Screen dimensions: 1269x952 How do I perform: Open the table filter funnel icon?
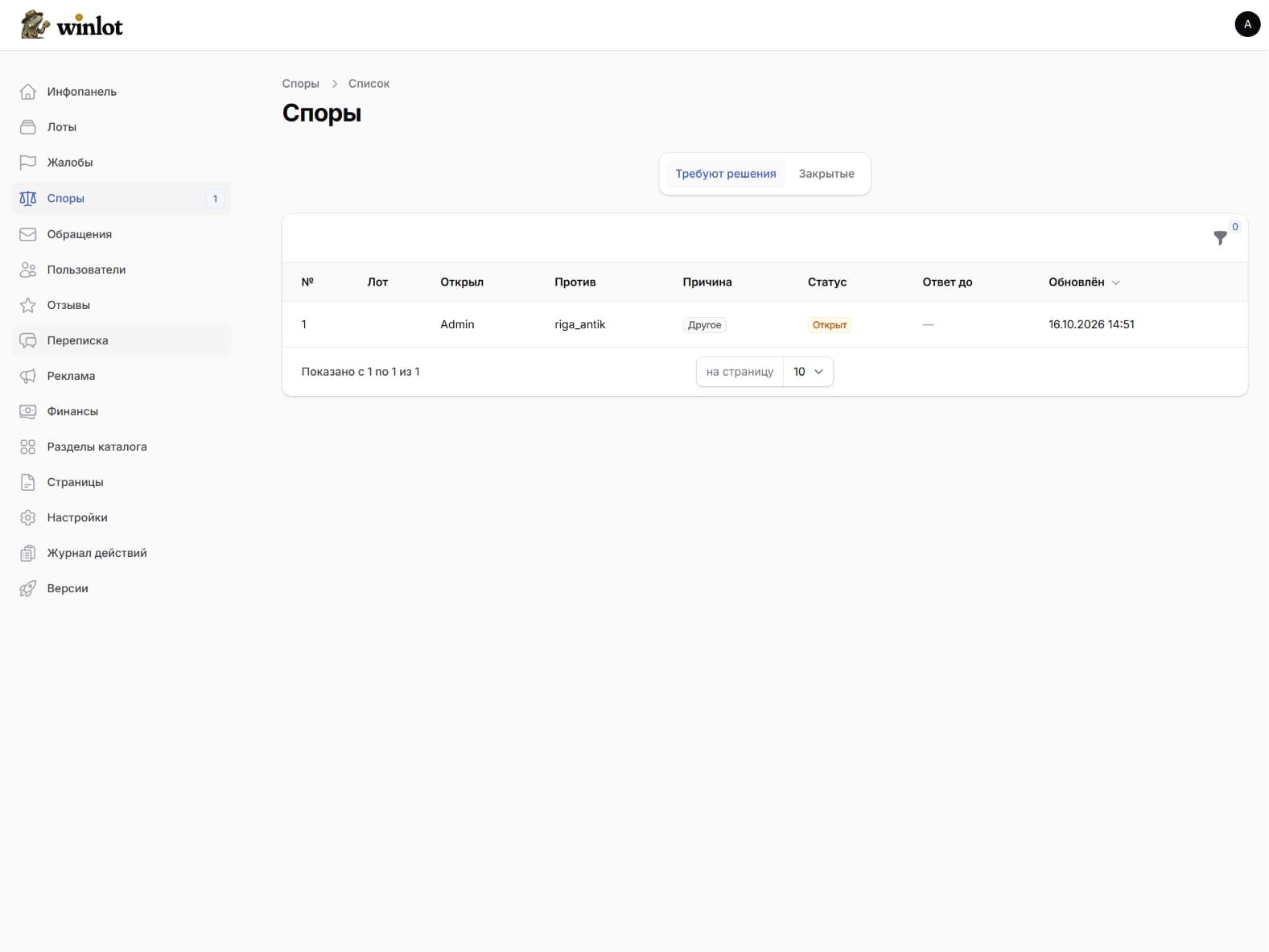click(1220, 238)
